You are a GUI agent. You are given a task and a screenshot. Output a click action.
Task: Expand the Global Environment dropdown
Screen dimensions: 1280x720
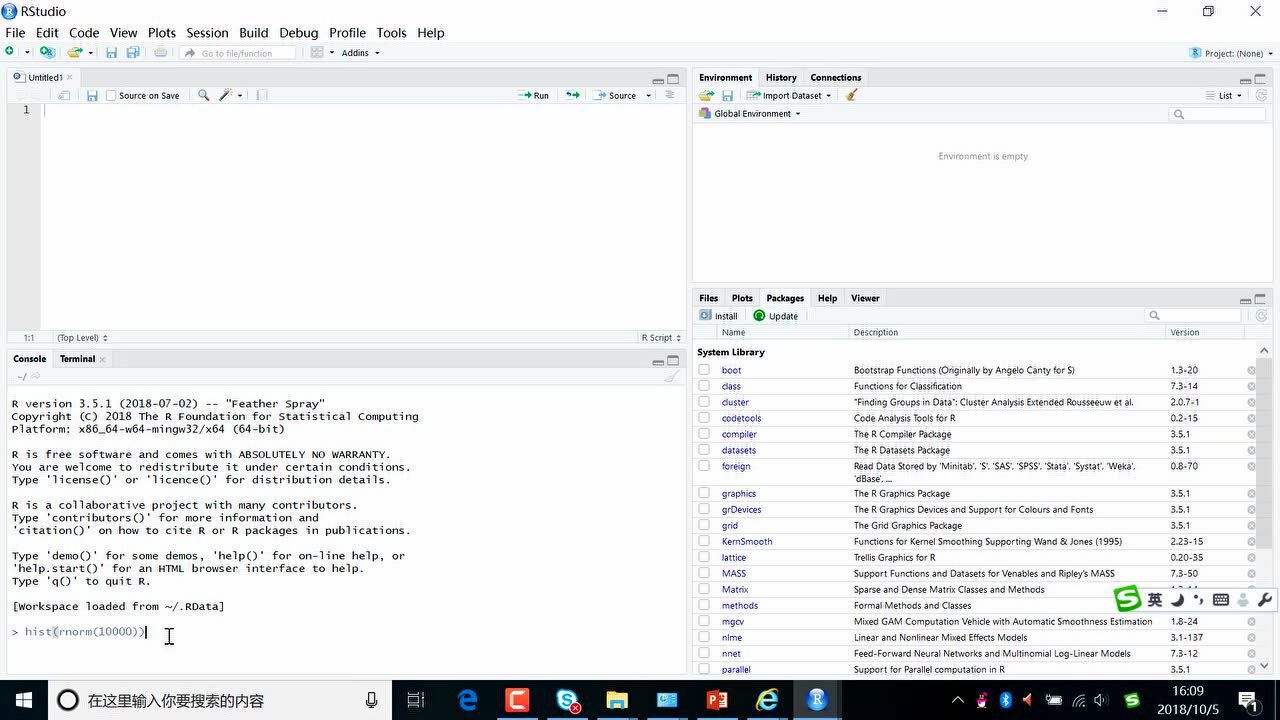[x=756, y=114]
